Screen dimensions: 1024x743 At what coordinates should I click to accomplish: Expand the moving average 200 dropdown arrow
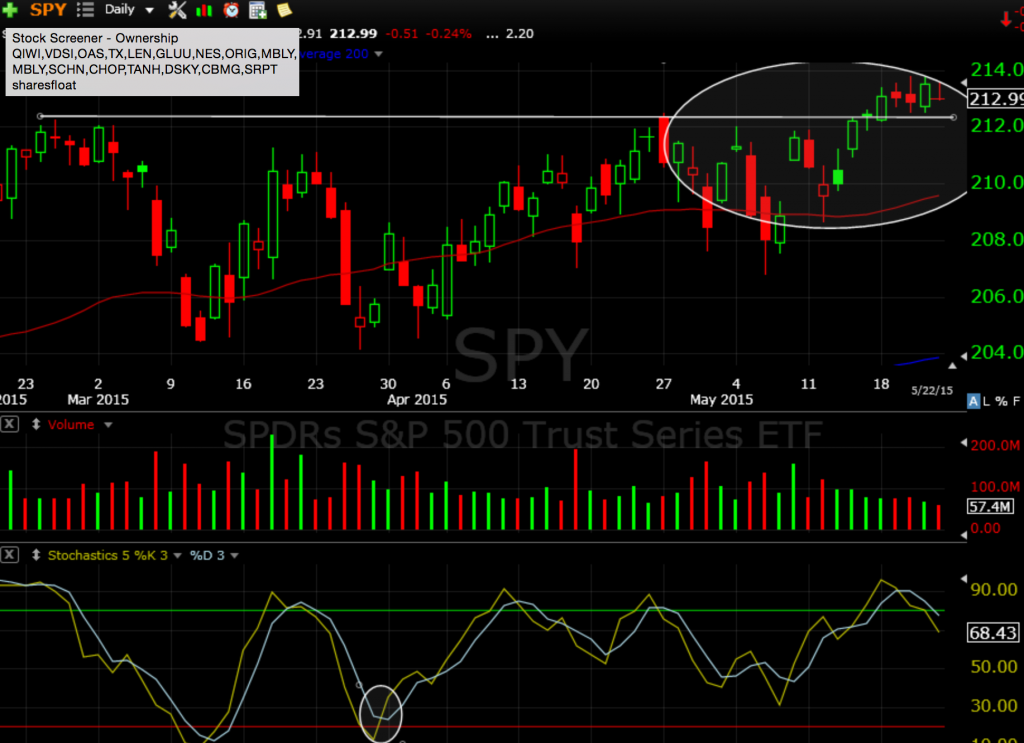(378, 54)
